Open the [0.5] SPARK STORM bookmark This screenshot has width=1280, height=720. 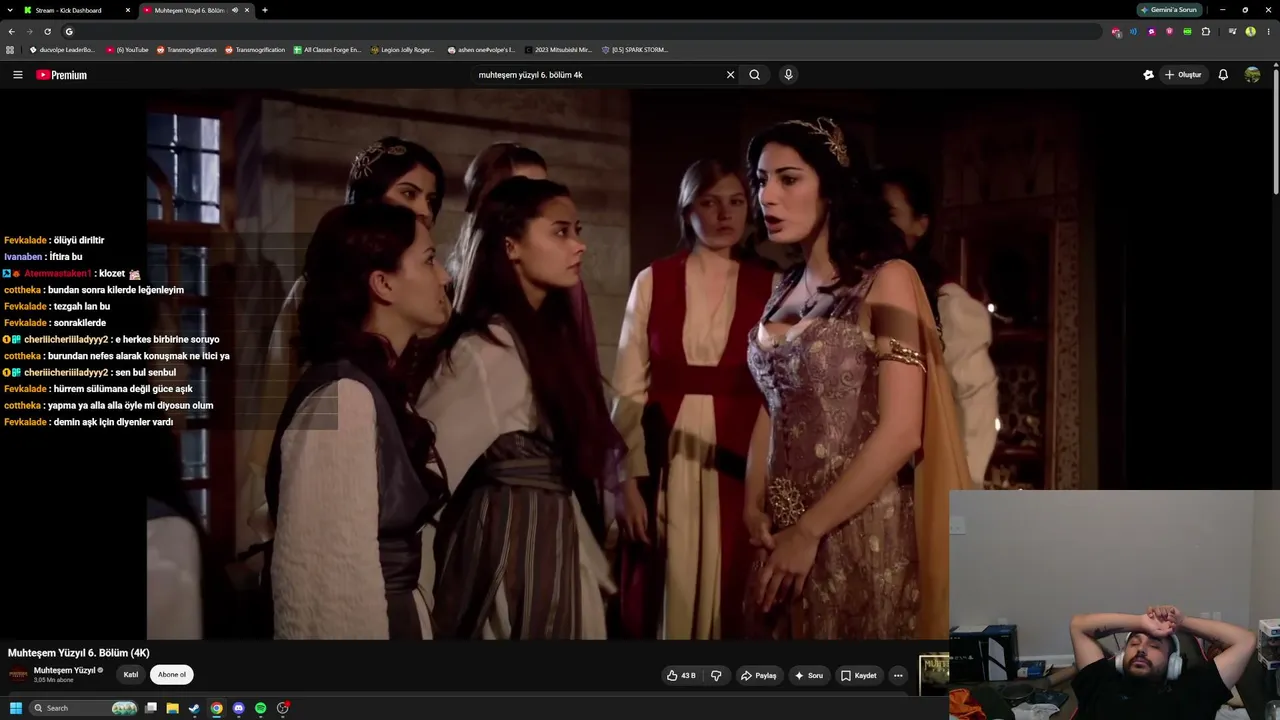click(x=634, y=49)
